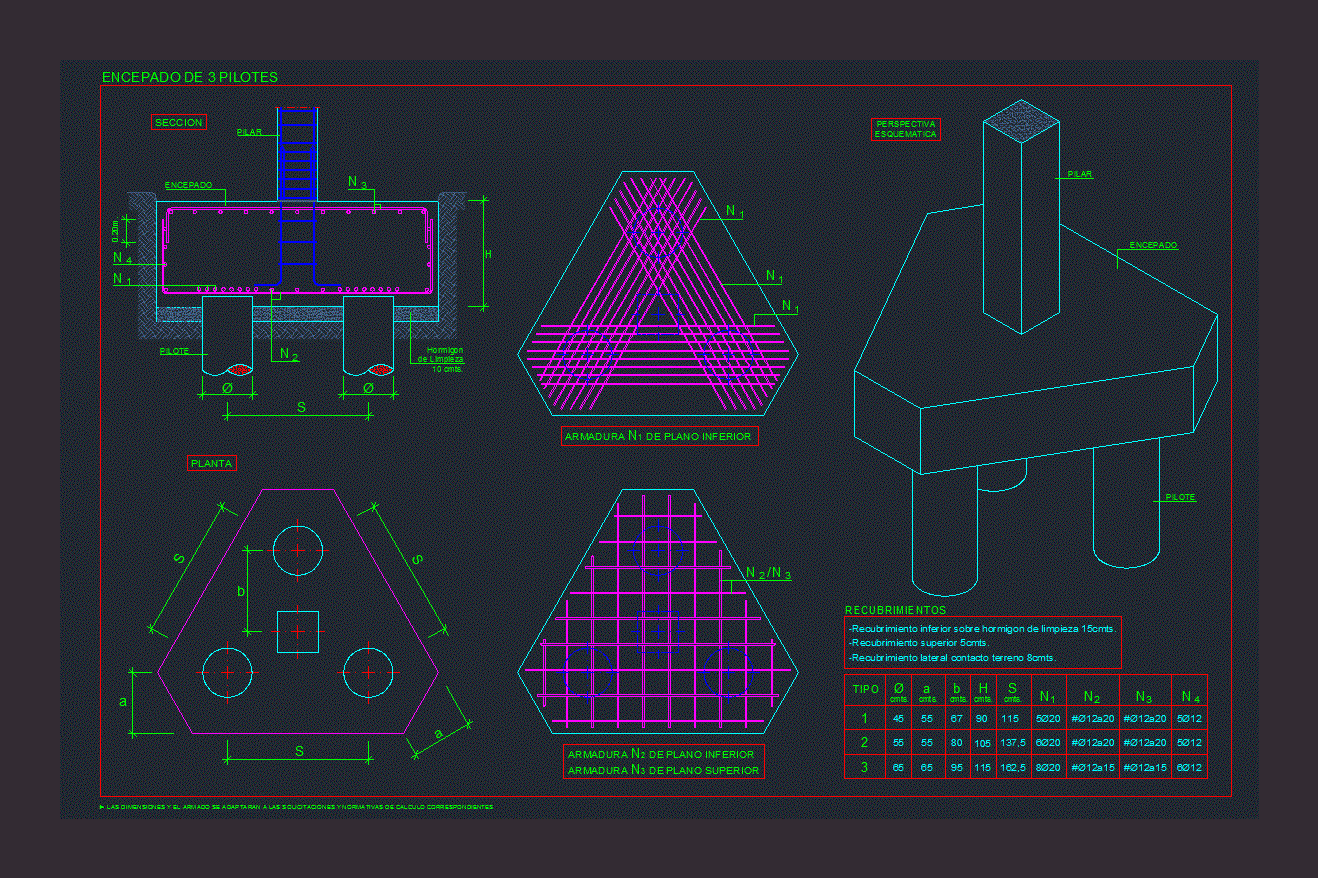Screen dimensions: 1318x878
Task: Select the 'RECUBRIMIENTOS' heading
Action: (x=895, y=610)
